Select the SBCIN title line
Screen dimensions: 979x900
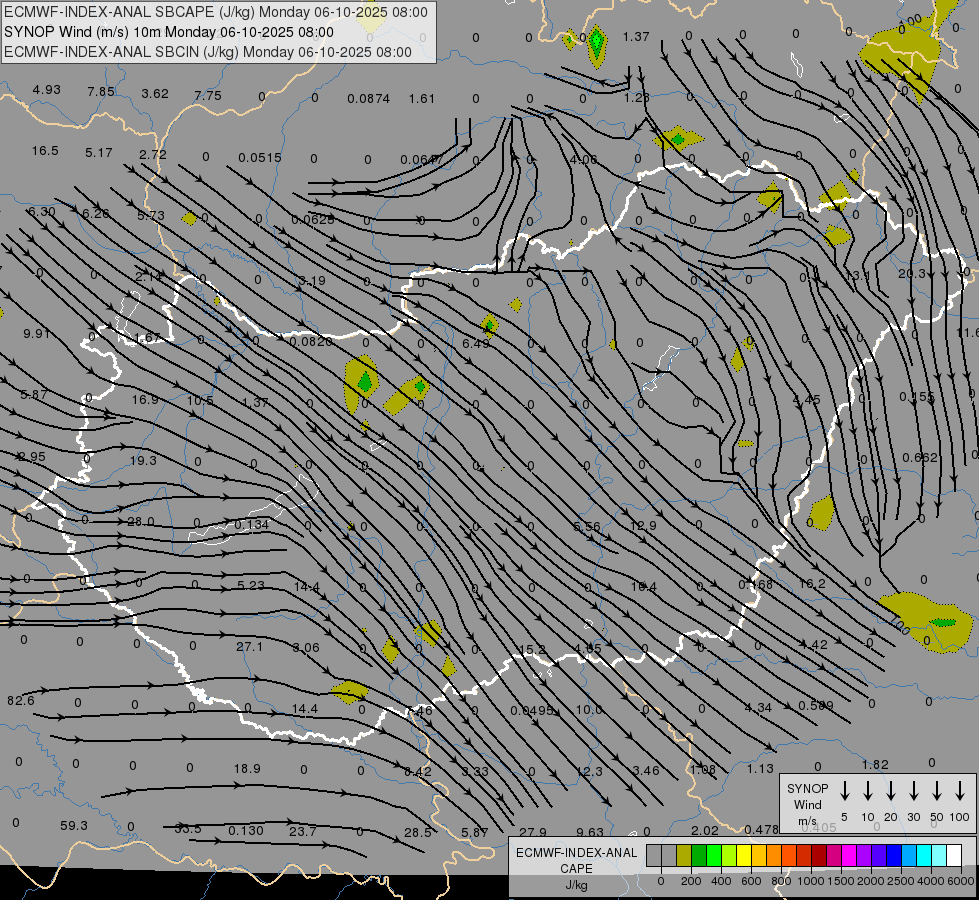[x=208, y=52]
